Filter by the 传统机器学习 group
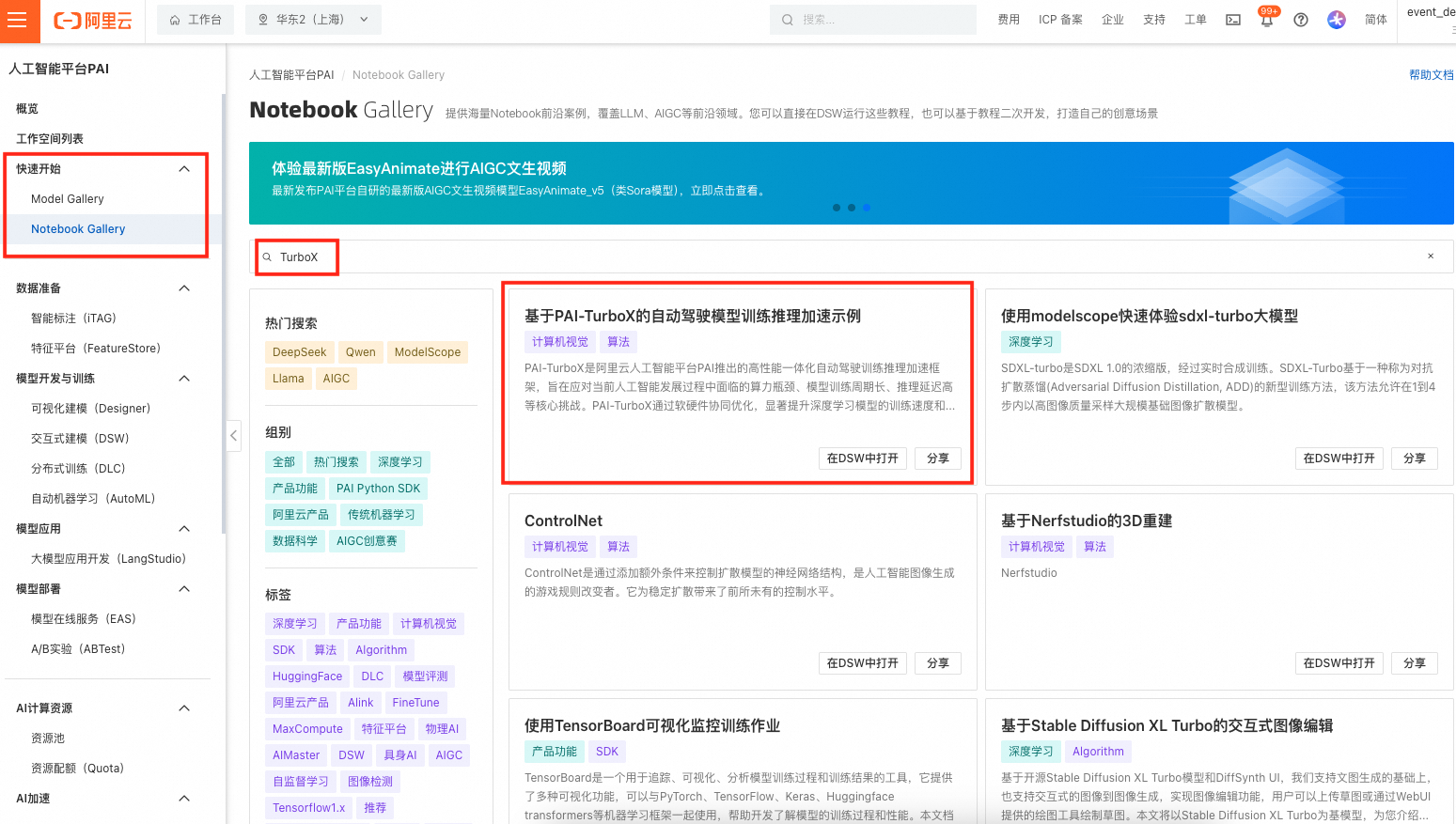The image size is (1456, 824). click(x=382, y=515)
